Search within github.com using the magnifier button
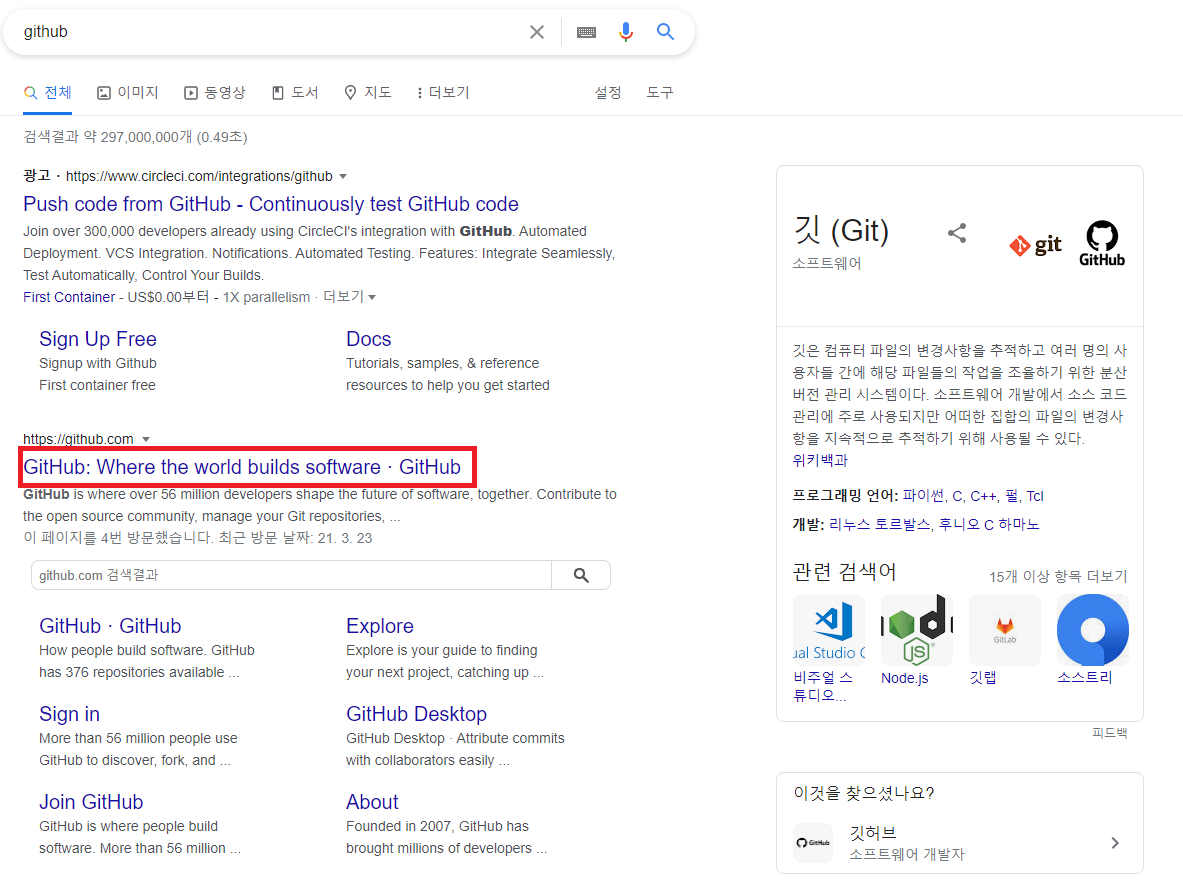The width and height of the screenshot is (1183, 887). tap(580, 575)
